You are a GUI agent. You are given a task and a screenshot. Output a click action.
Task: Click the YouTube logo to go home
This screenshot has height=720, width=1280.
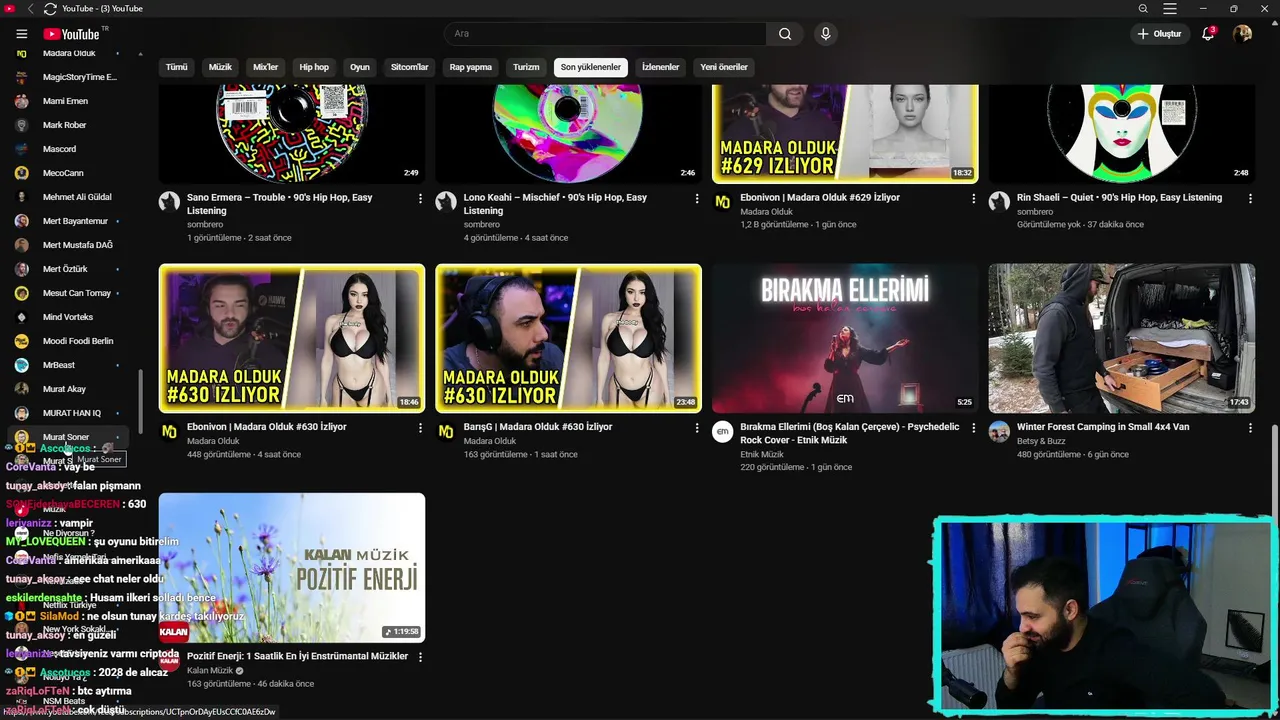pos(71,34)
